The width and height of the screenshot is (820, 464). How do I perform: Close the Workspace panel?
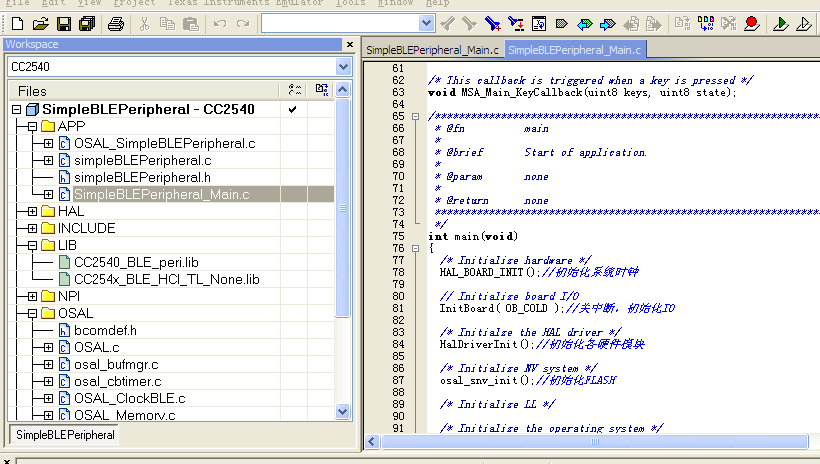[x=350, y=44]
